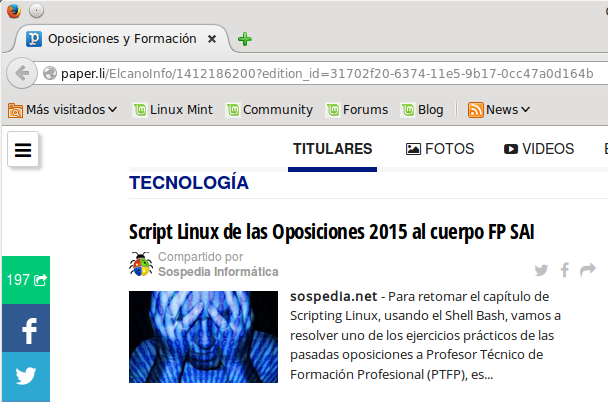This screenshot has height=402, width=608.
Task: Open a new tab with green plus
Action: [x=245, y=39]
